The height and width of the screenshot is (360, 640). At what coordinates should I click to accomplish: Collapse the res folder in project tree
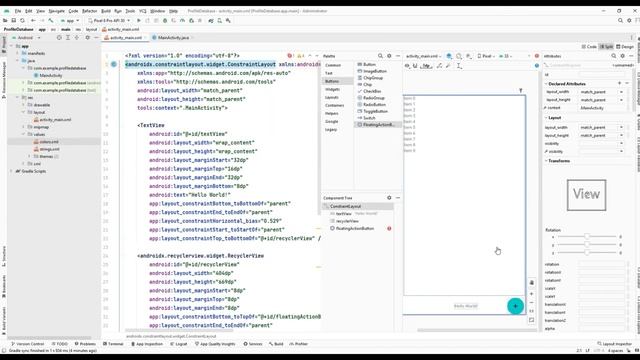pos(18,98)
